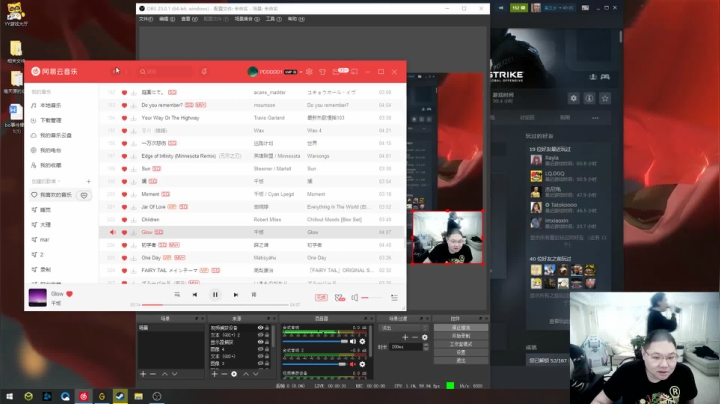
Task: Remove the selected OBS scene
Action: [153, 374]
